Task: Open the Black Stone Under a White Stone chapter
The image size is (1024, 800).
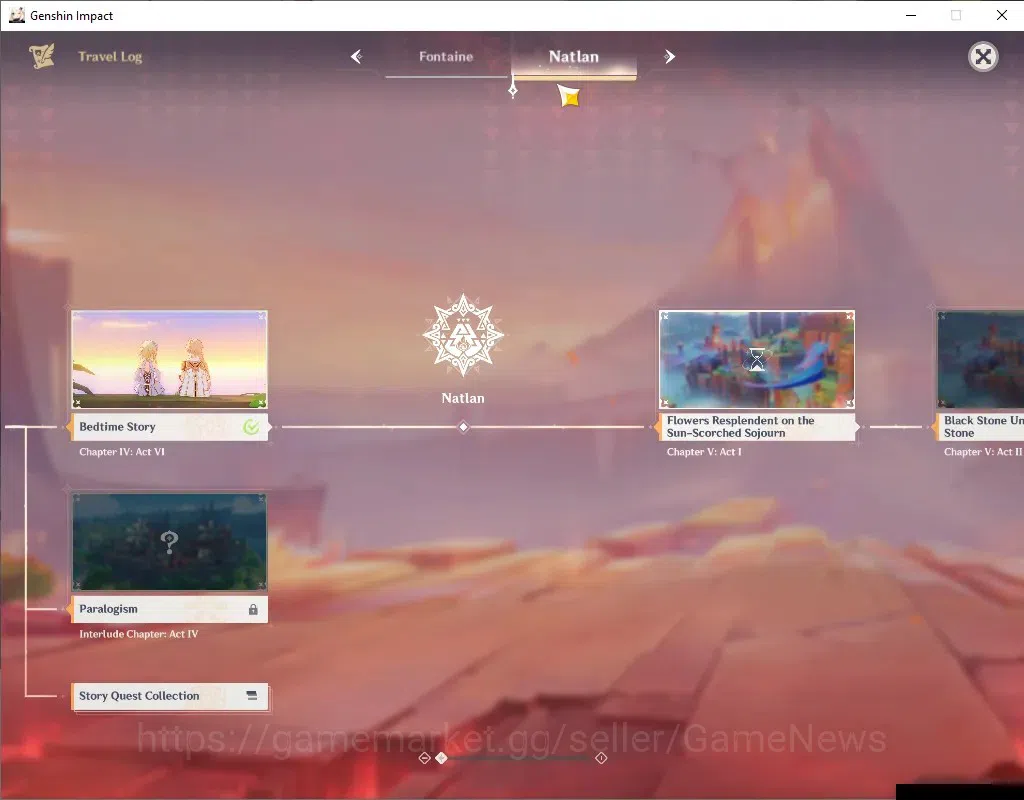Action: (x=980, y=427)
